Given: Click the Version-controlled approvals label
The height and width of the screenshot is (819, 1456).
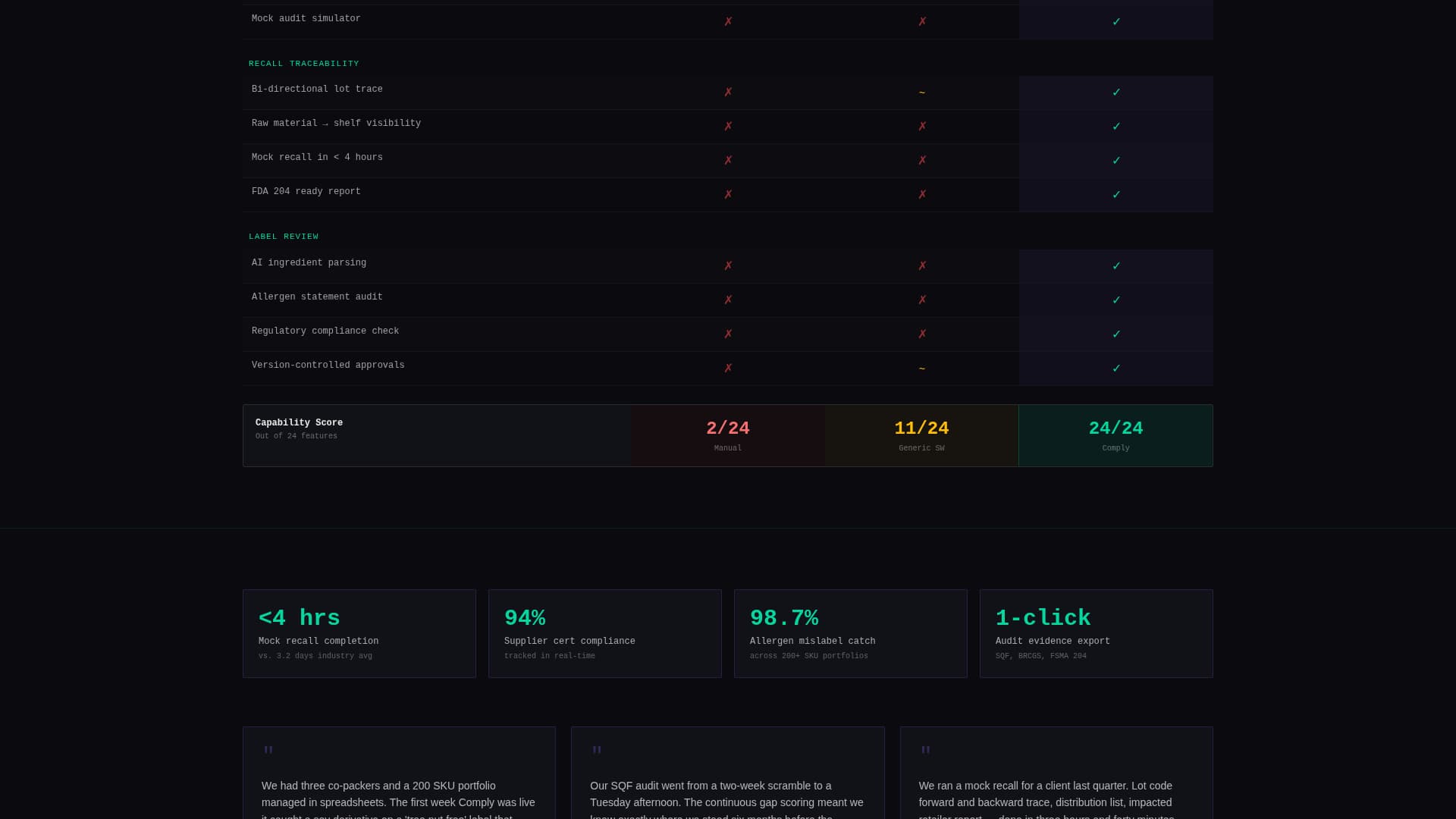Looking at the screenshot, I should 328,366.
